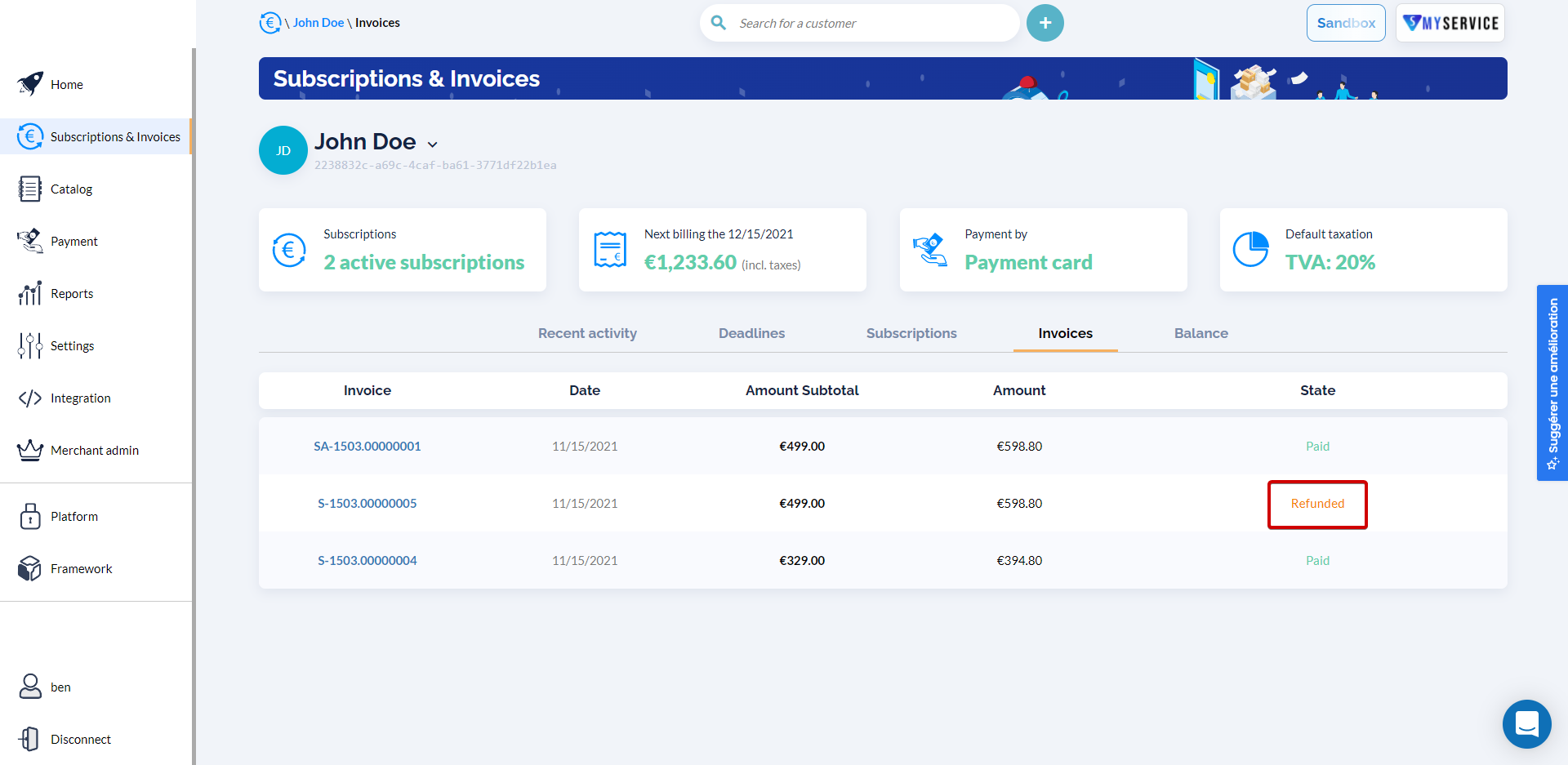Click the euro icon in the breadcrumb
Image resolution: width=1568 pixels, height=765 pixels.
pyautogui.click(x=269, y=23)
